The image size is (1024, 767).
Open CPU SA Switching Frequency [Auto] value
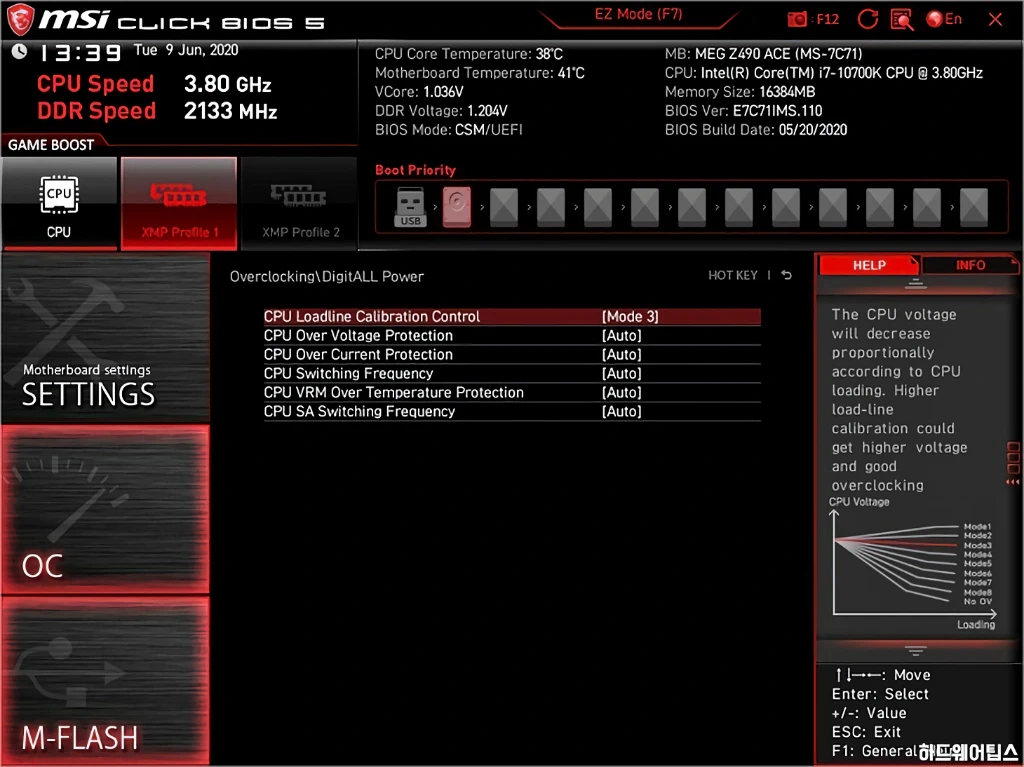tap(622, 411)
